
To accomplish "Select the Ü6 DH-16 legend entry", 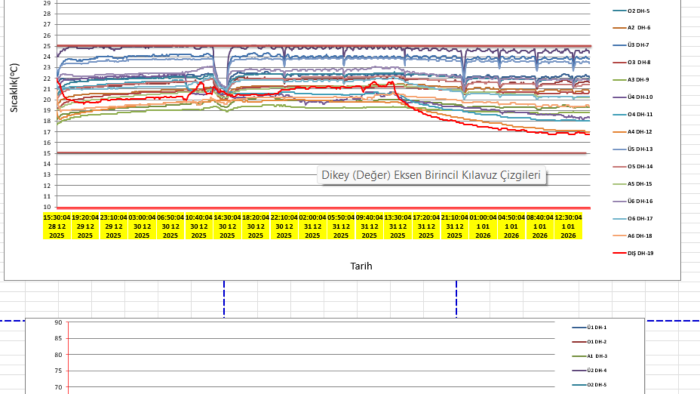I will [x=633, y=201].
